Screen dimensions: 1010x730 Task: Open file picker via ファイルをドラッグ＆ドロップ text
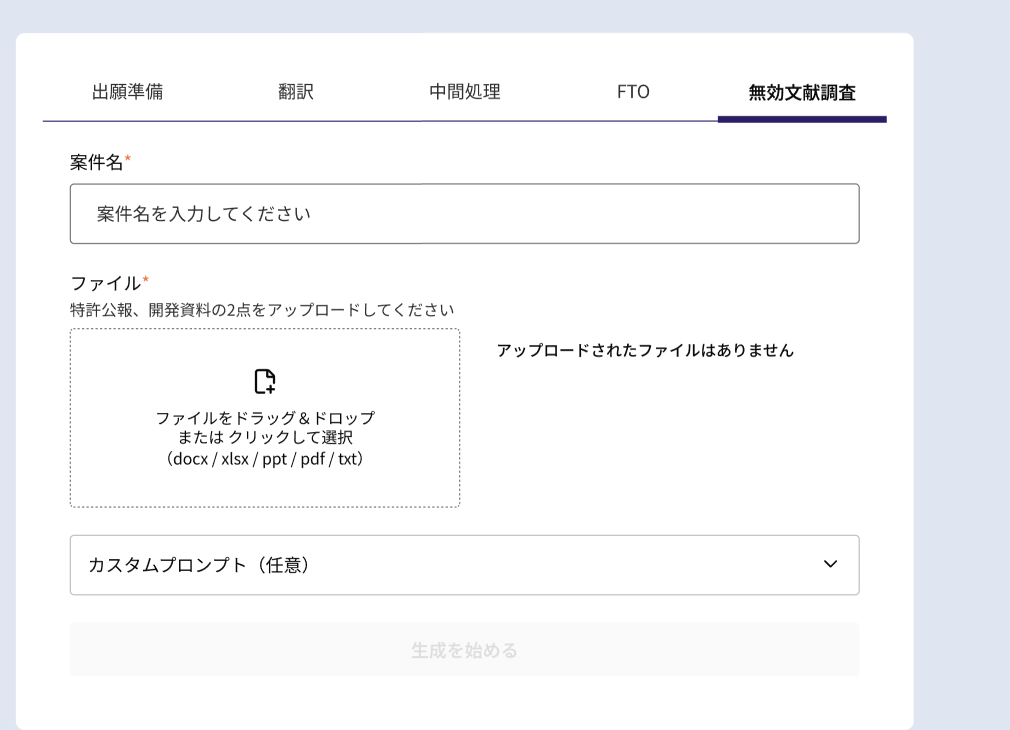pos(265,418)
